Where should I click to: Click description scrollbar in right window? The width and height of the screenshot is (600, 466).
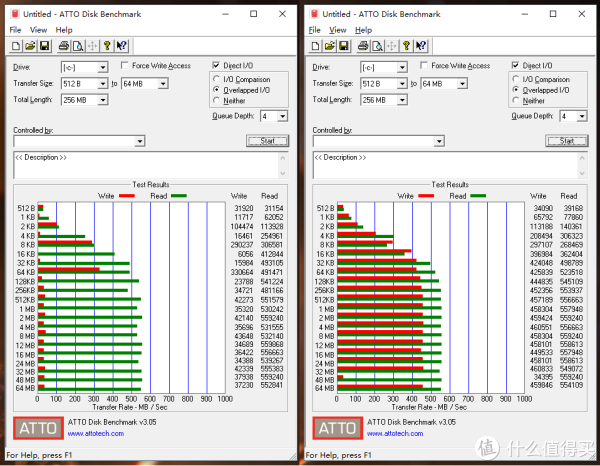pyautogui.click(x=582, y=165)
